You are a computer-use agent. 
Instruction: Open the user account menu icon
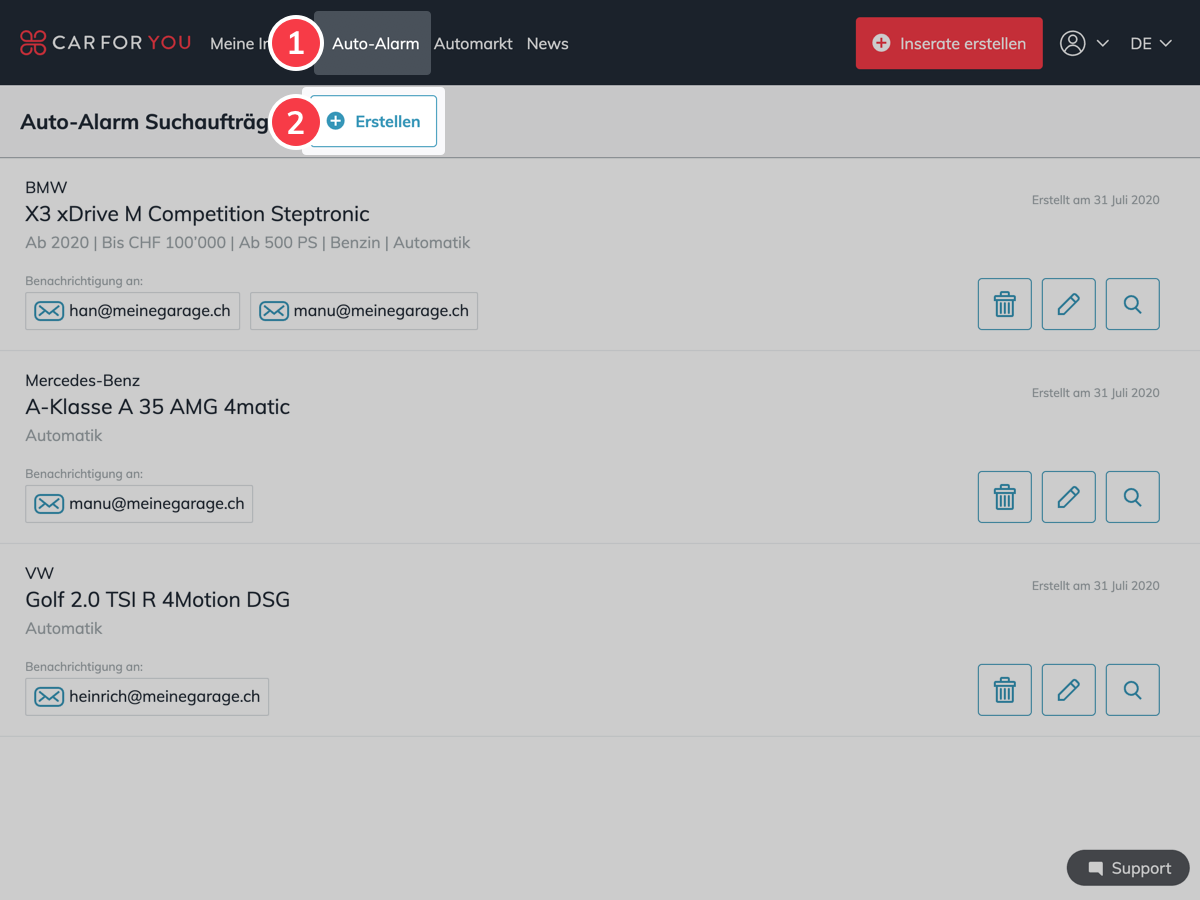click(1073, 43)
